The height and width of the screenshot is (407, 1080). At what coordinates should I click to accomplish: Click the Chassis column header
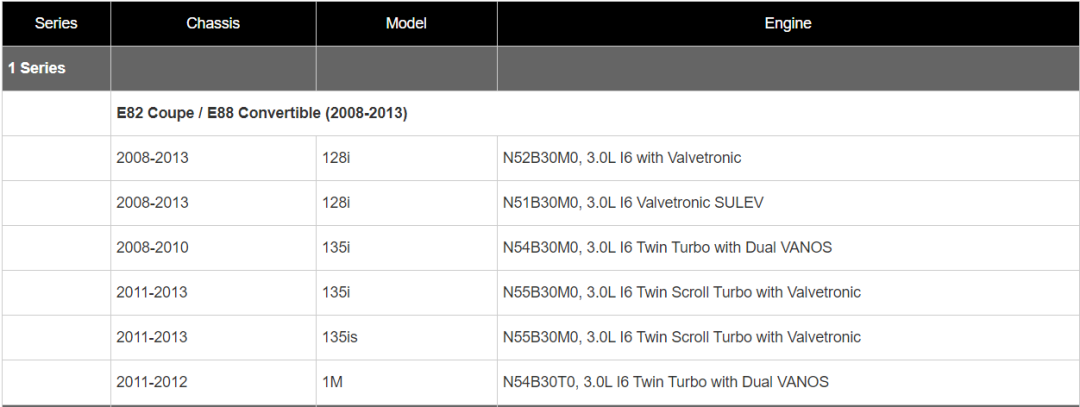213,23
